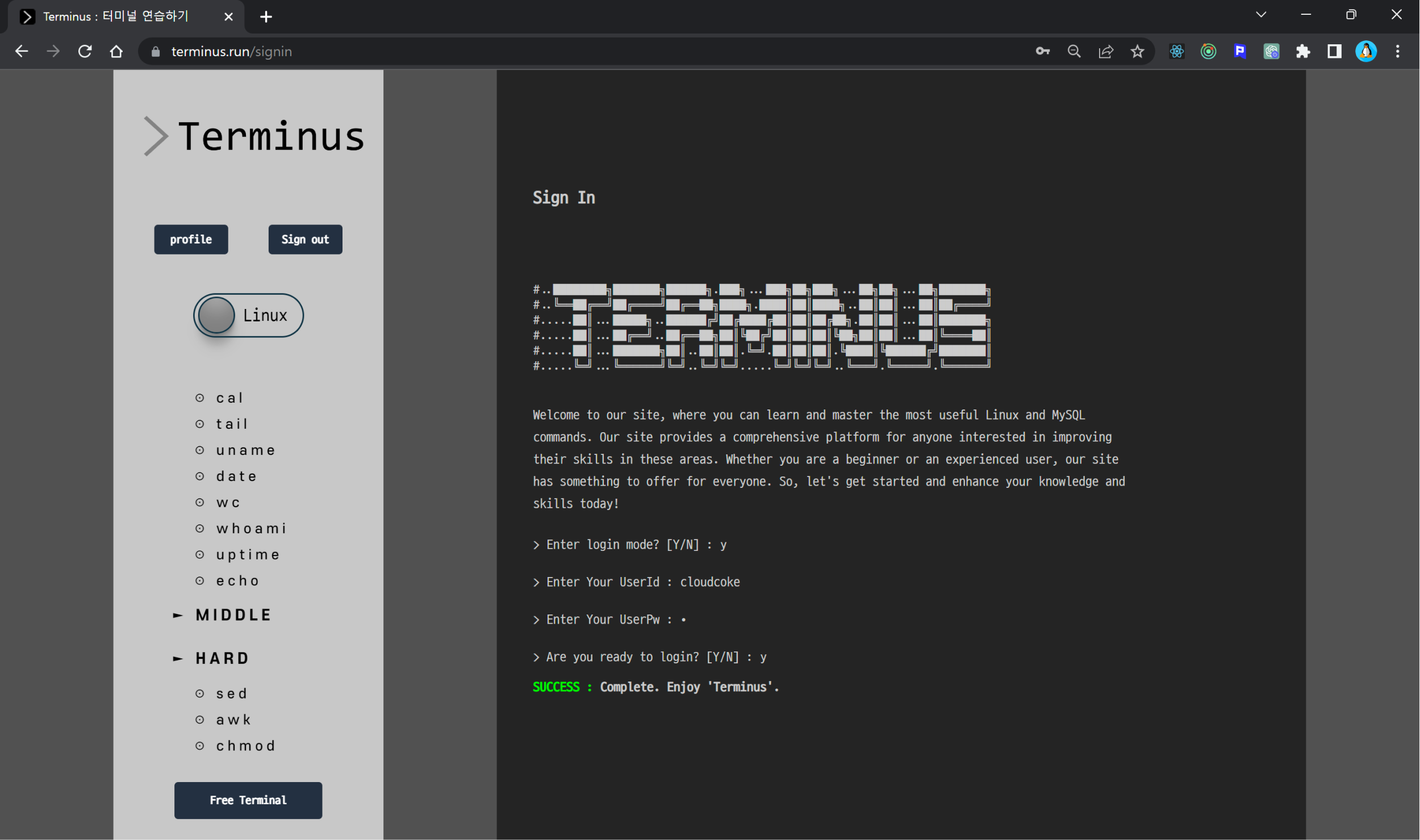Open the password key icon

coord(1042,52)
